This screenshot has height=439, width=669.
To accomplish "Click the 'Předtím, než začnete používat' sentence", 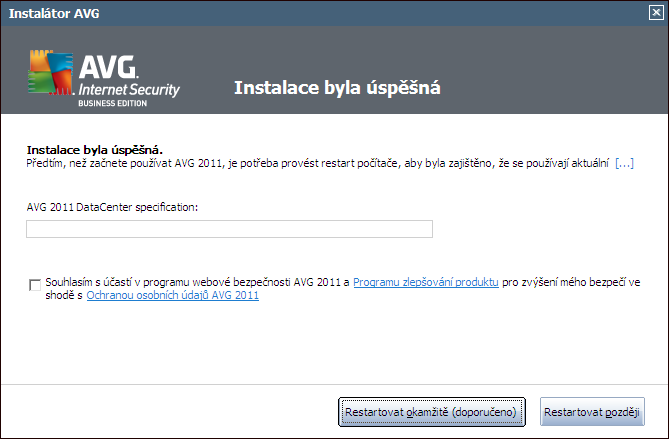I will point(317,163).
